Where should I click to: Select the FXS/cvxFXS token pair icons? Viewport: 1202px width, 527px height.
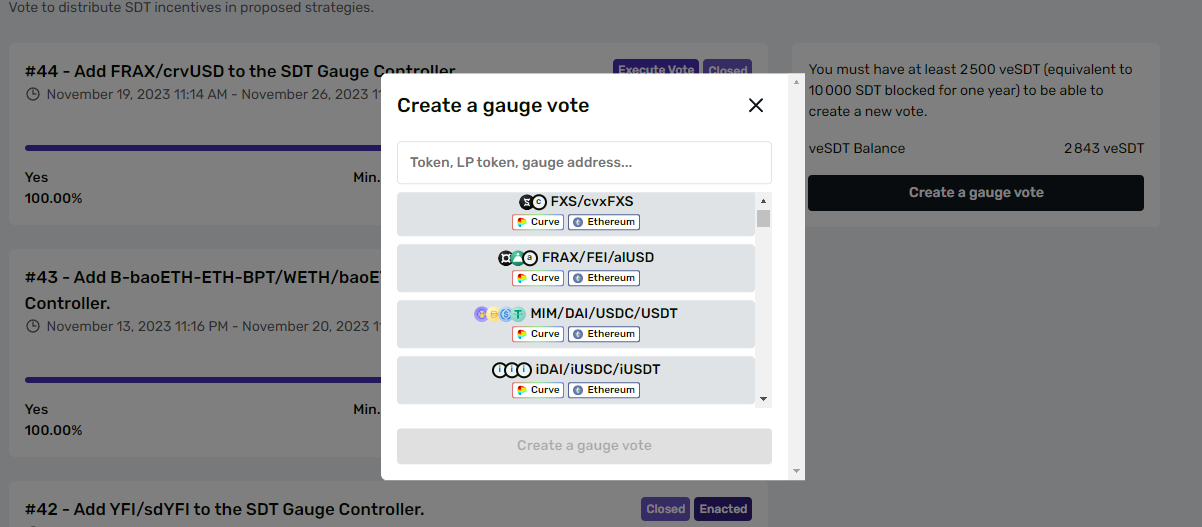(x=532, y=202)
